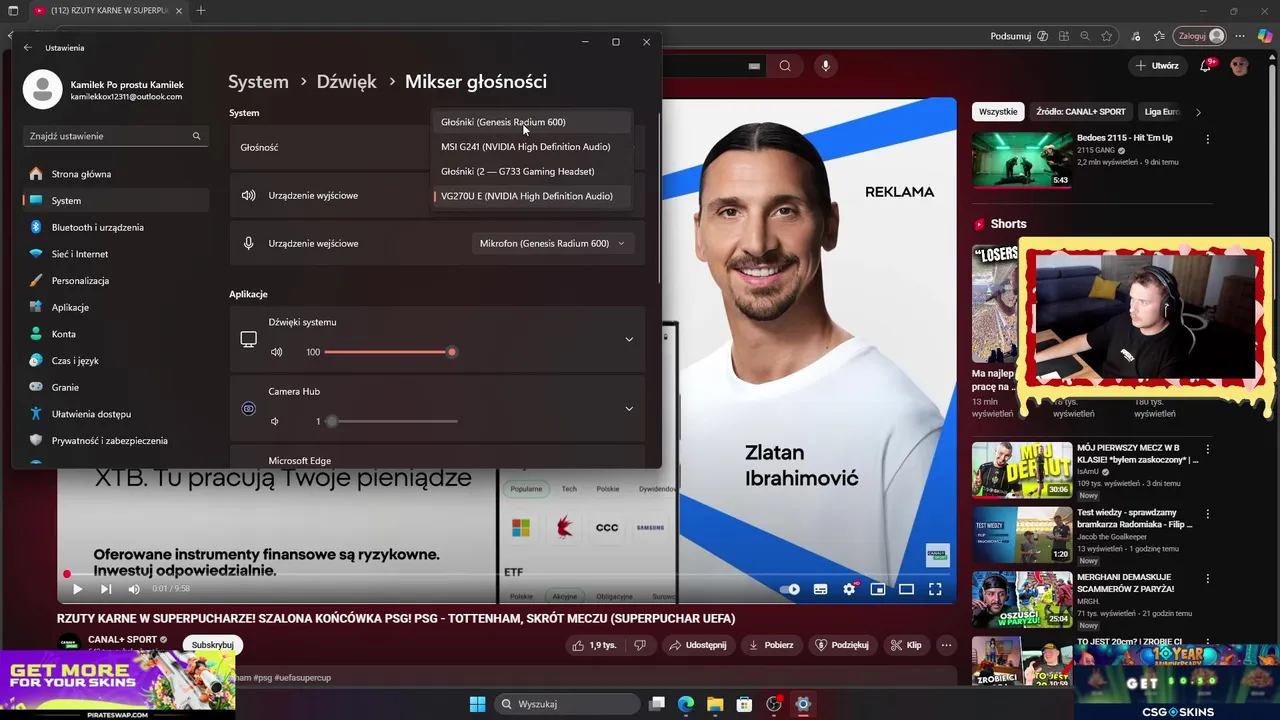Viewport: 1280px width, 720px height.
Task: Open File Explorer from taskbar
Action: pyautogui.click(x=715, y=704)
